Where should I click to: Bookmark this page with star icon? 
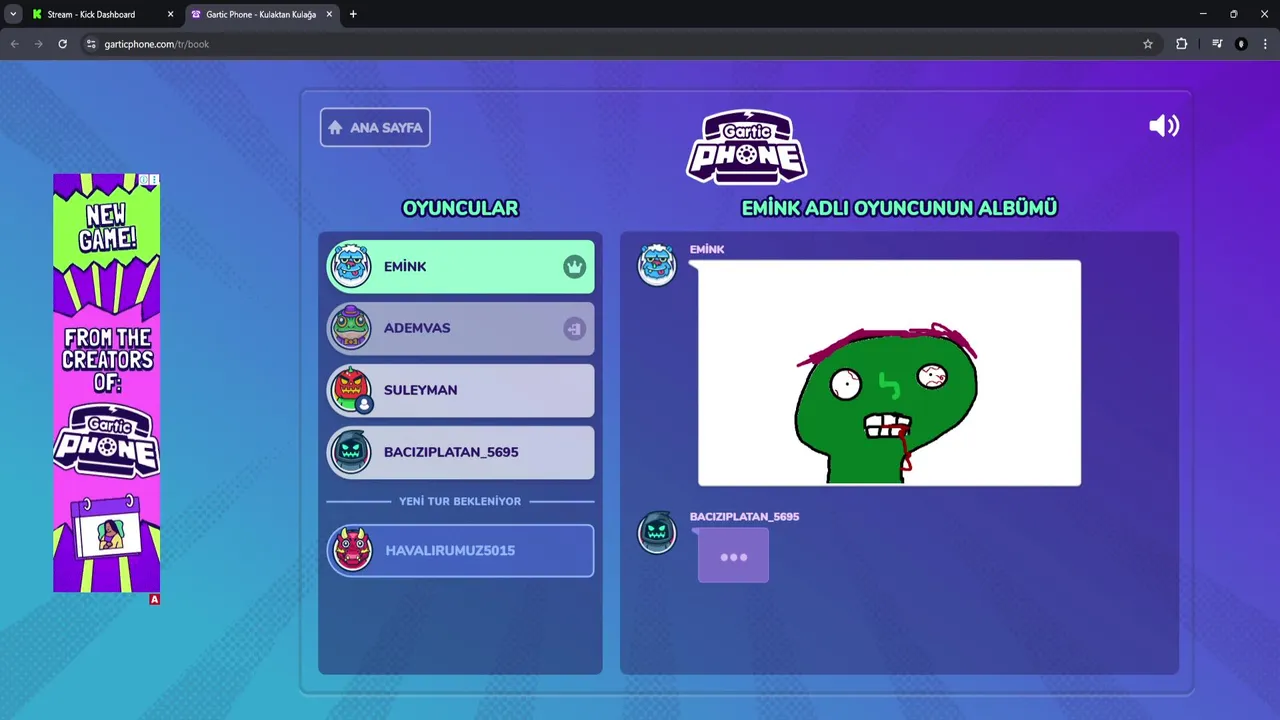pyautogui.click(x=1148, y=44)
